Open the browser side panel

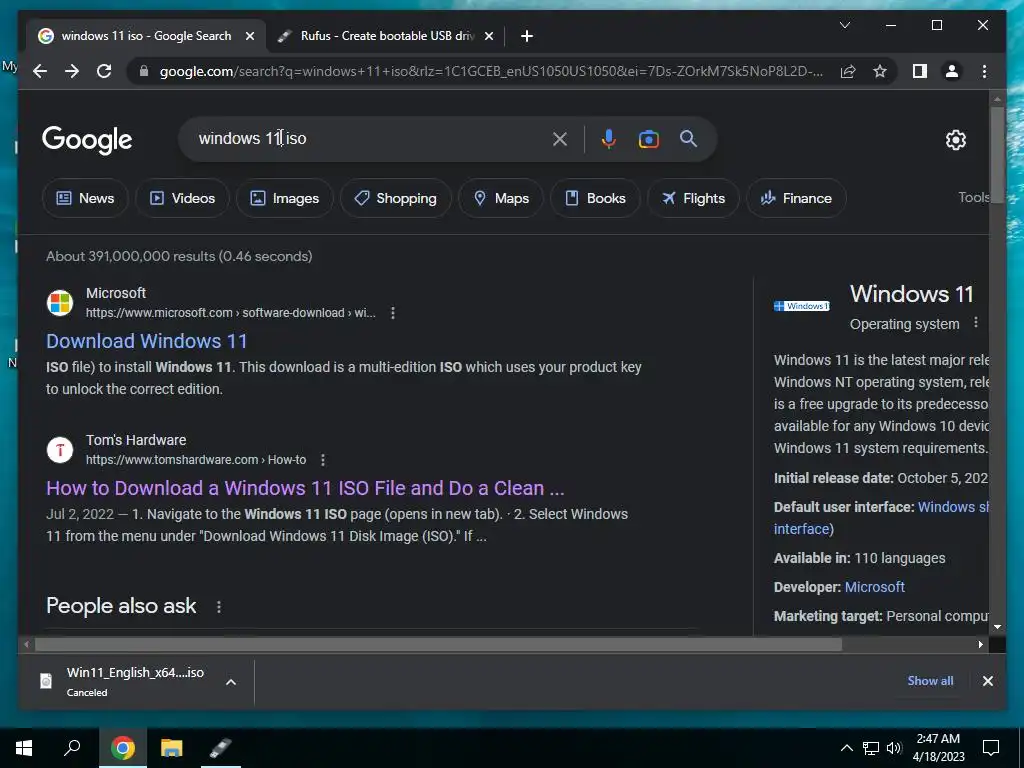pos(920,71)
